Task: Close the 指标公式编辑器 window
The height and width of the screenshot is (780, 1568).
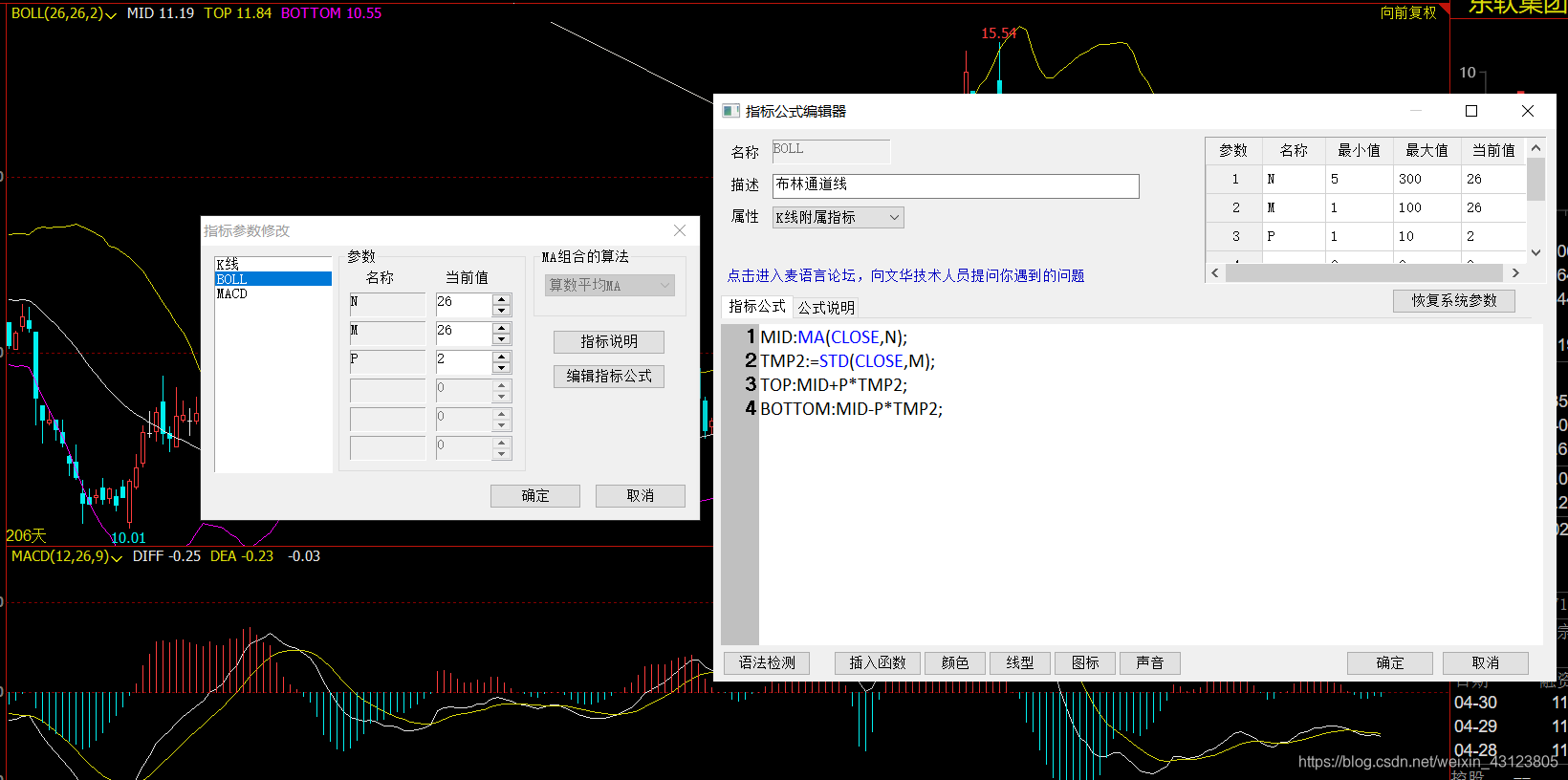Action: [1528, 111]
